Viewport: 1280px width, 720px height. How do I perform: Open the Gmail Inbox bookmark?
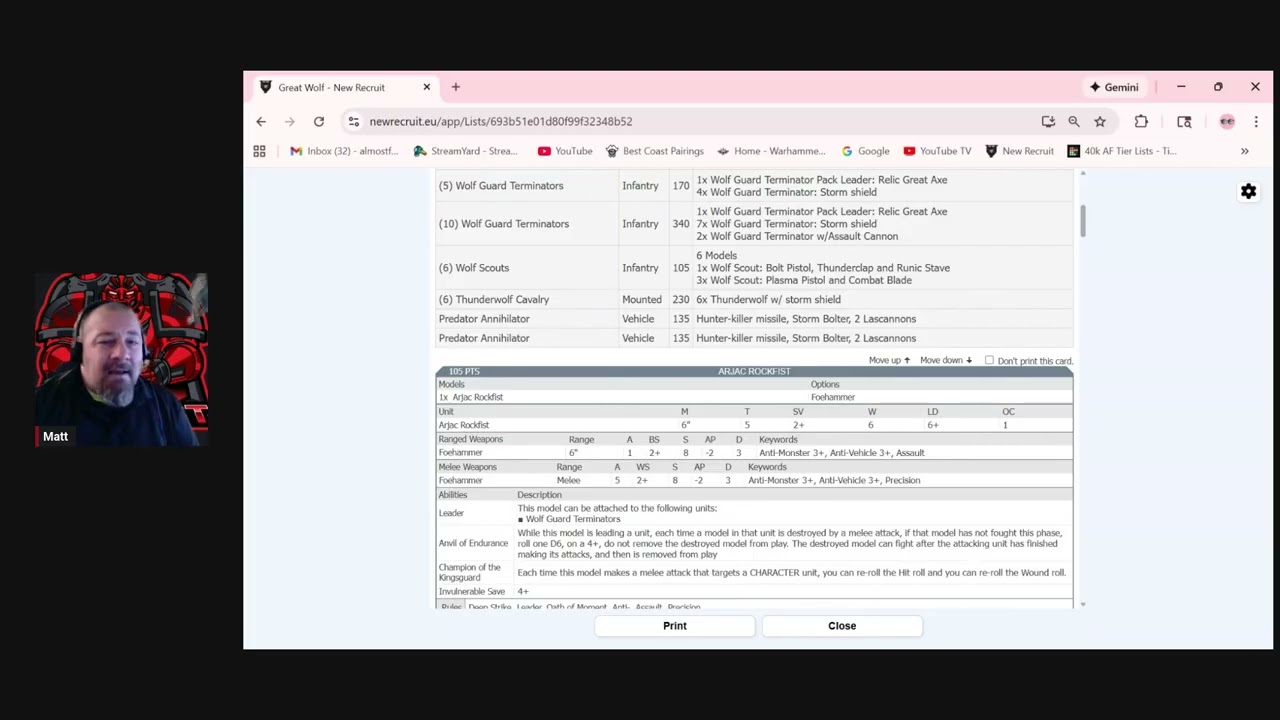(343, 151)
